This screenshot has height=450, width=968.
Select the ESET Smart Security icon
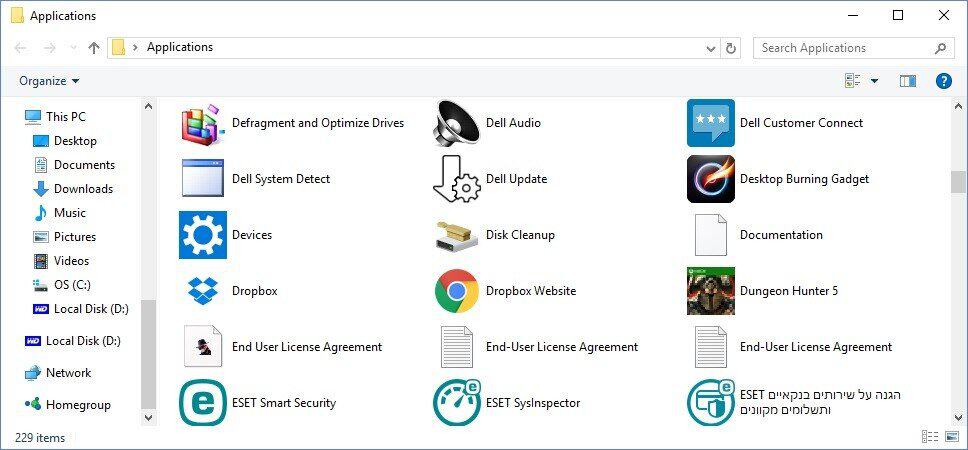(202, 402)
